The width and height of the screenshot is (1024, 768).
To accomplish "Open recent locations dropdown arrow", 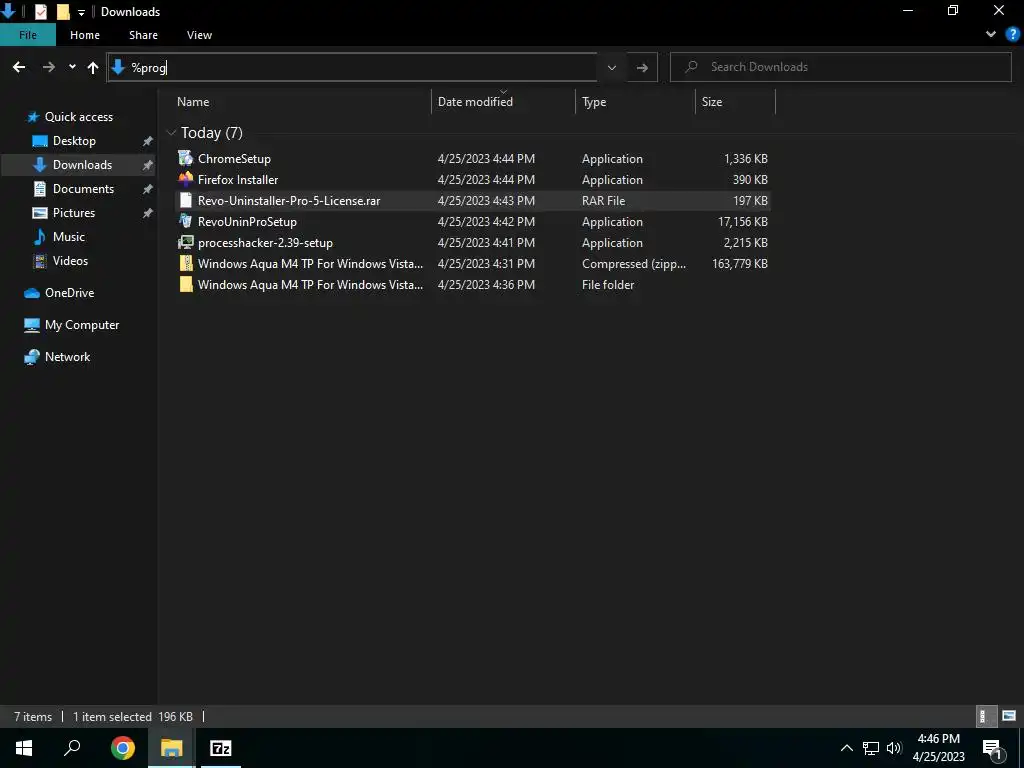I will click(72, 67).
